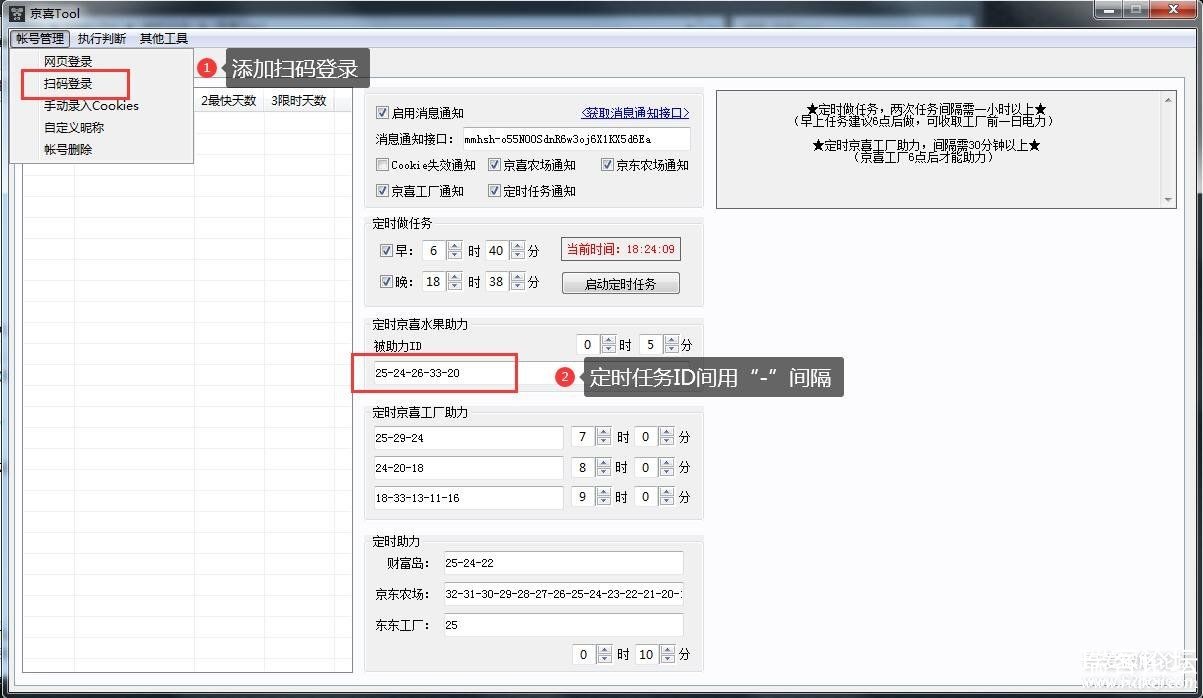Screen dimensions: 1203x698
Task: Click the 当前时间 clock display
Action: pos(620,249)
